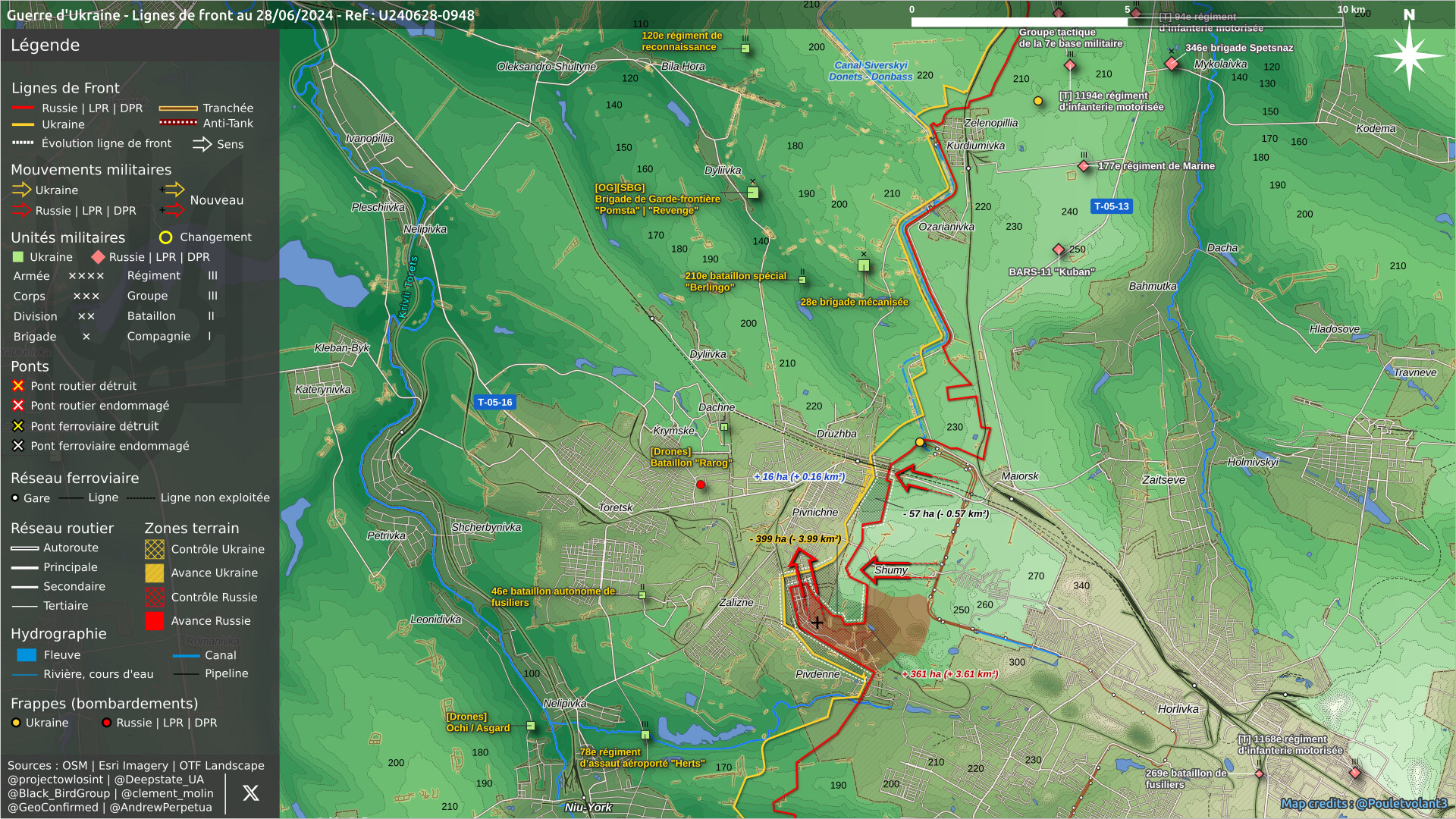Click the black plus marker near Zalizne
Screen dimensions: 1456x819
[817, 623]
